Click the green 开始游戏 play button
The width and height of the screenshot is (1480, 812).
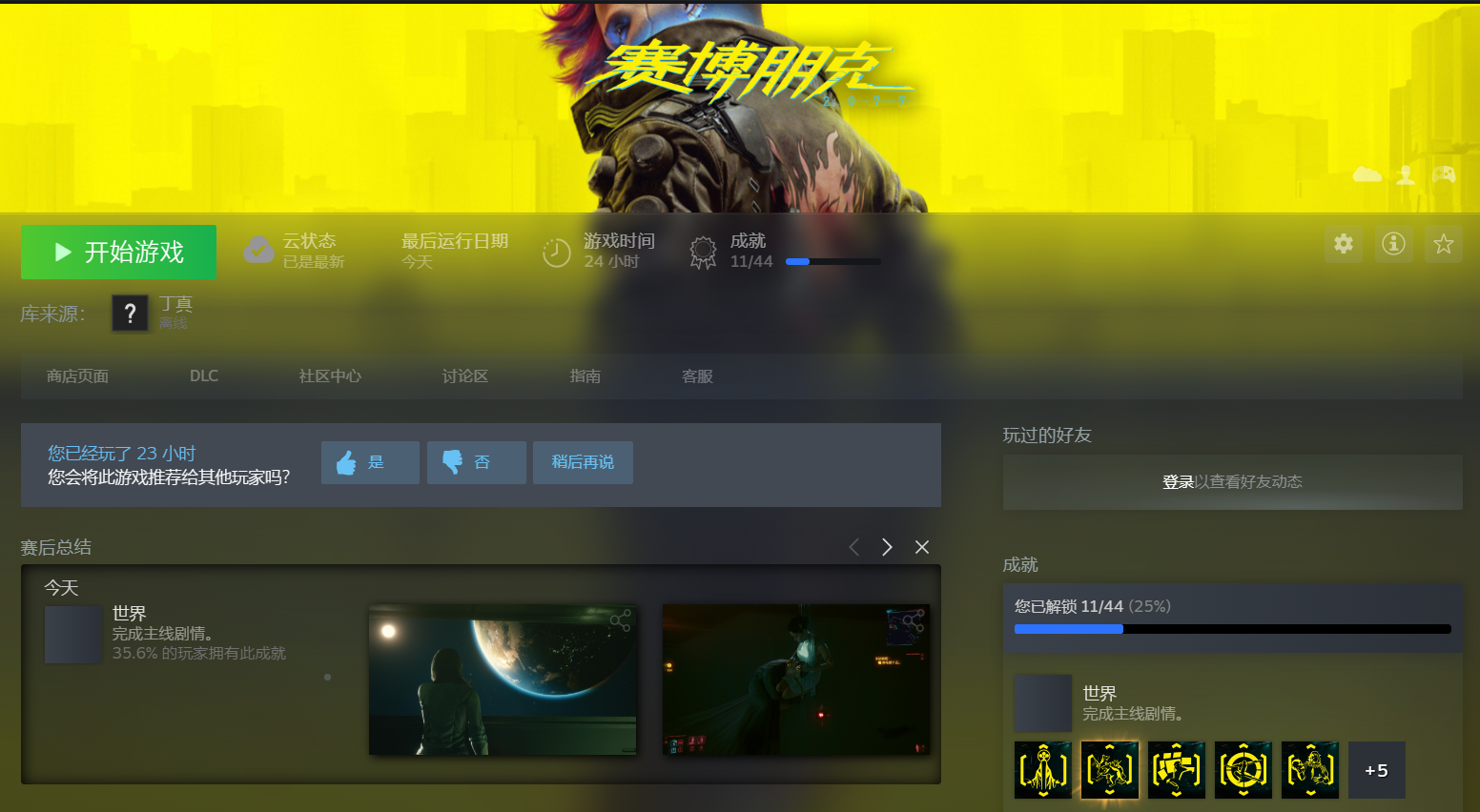(118, 252)
